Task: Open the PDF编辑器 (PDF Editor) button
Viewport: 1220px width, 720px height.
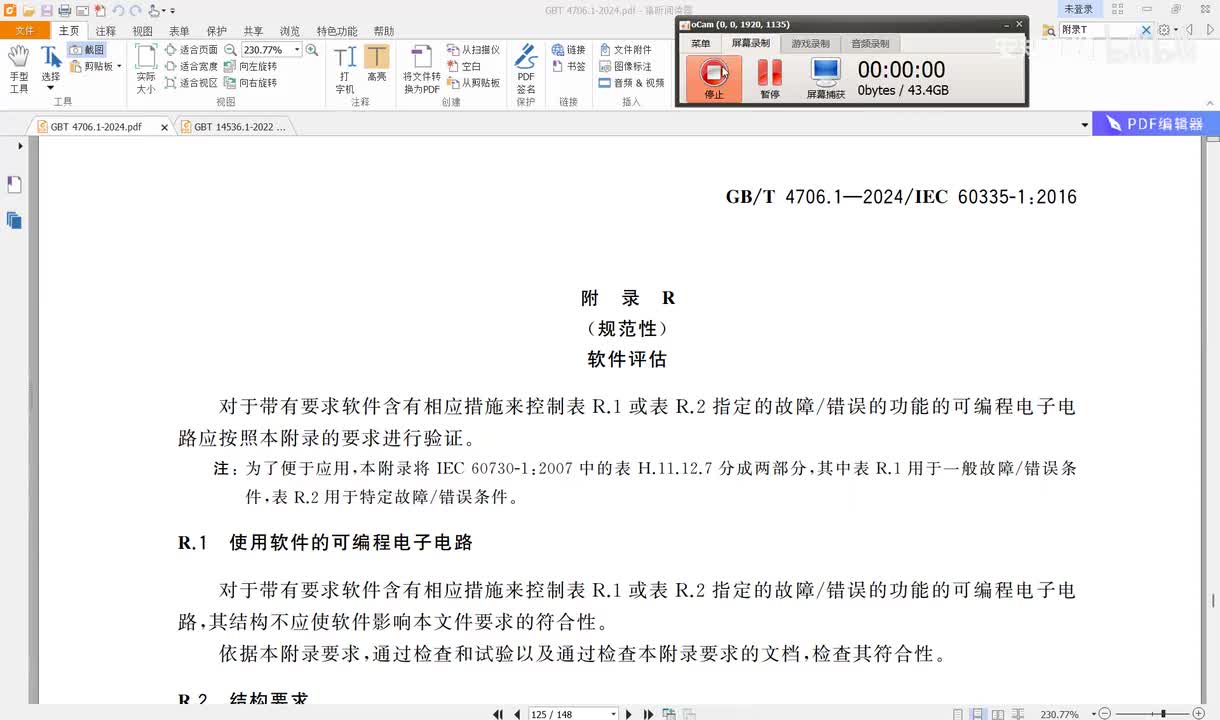Action: (1155, 124)
